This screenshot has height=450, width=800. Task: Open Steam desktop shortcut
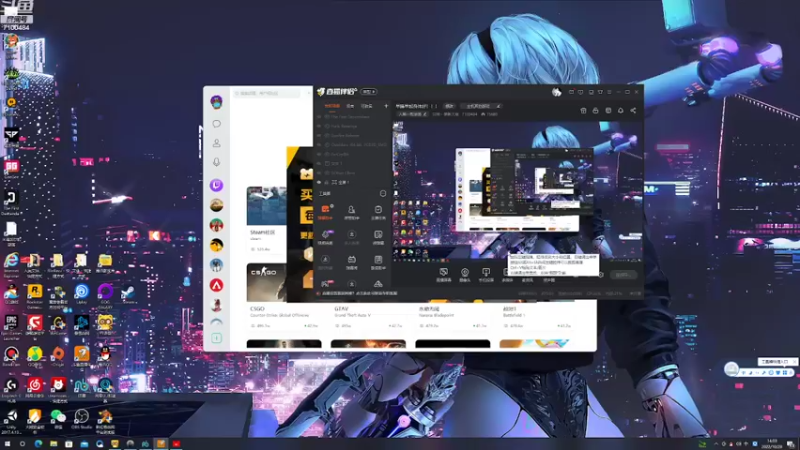tap(128, 294)
